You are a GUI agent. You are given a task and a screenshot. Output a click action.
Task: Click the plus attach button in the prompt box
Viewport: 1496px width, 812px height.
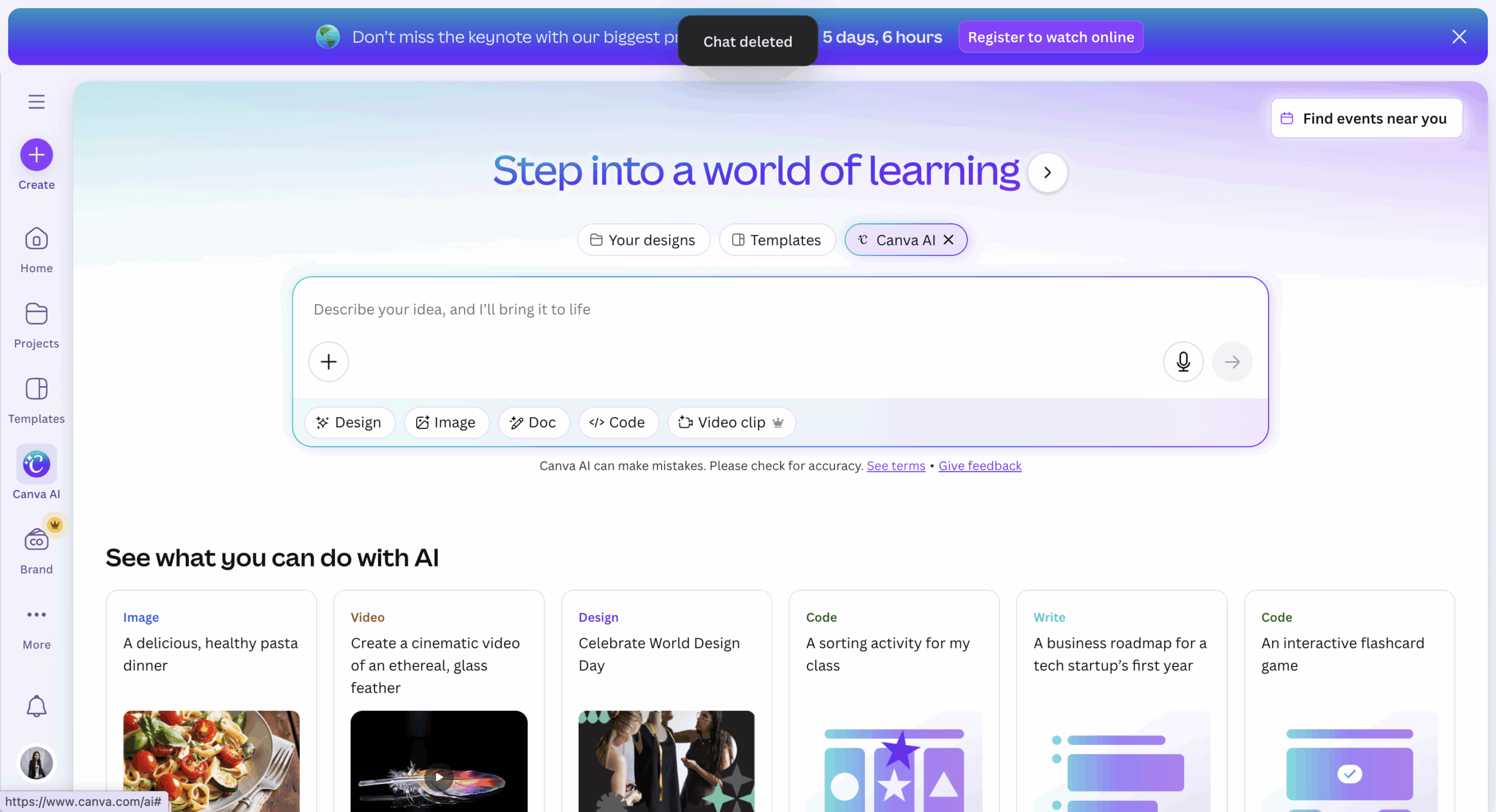328,362
